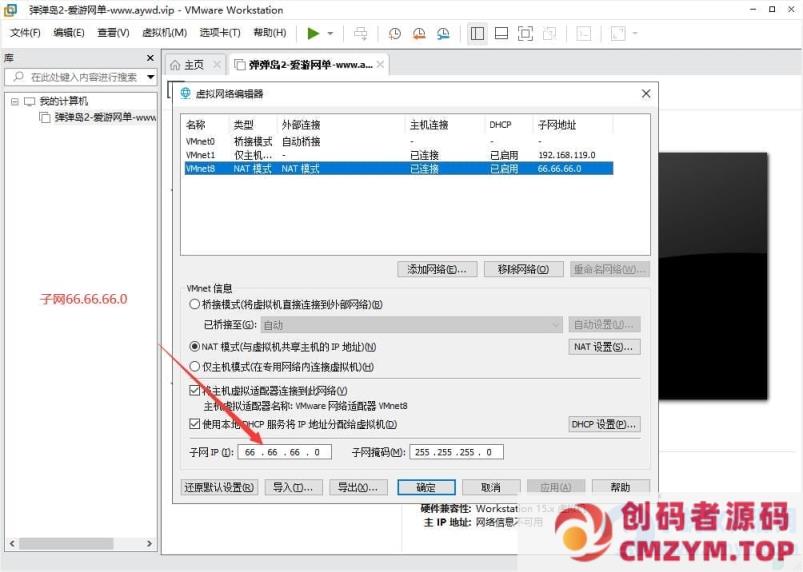Collapse the 我的计算机 tree node
The image size is (803, 572).
coord(15,101)
